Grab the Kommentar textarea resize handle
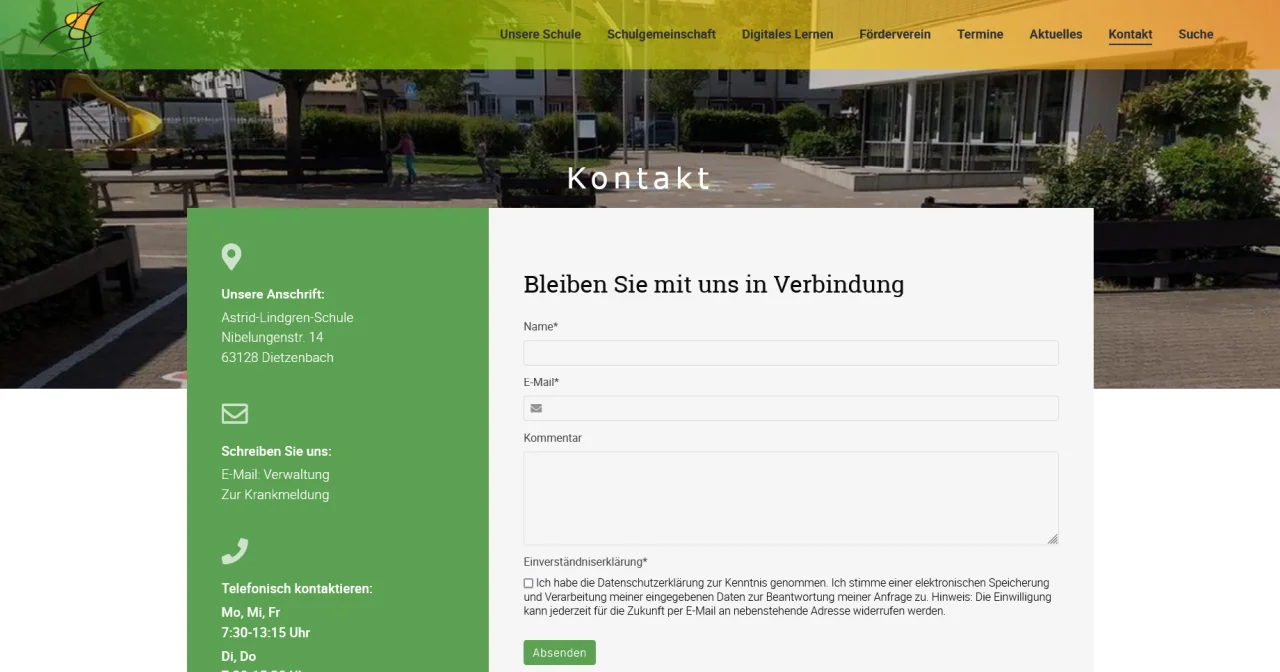Screen dimensions: 1280x672 tap(1052, 539)
